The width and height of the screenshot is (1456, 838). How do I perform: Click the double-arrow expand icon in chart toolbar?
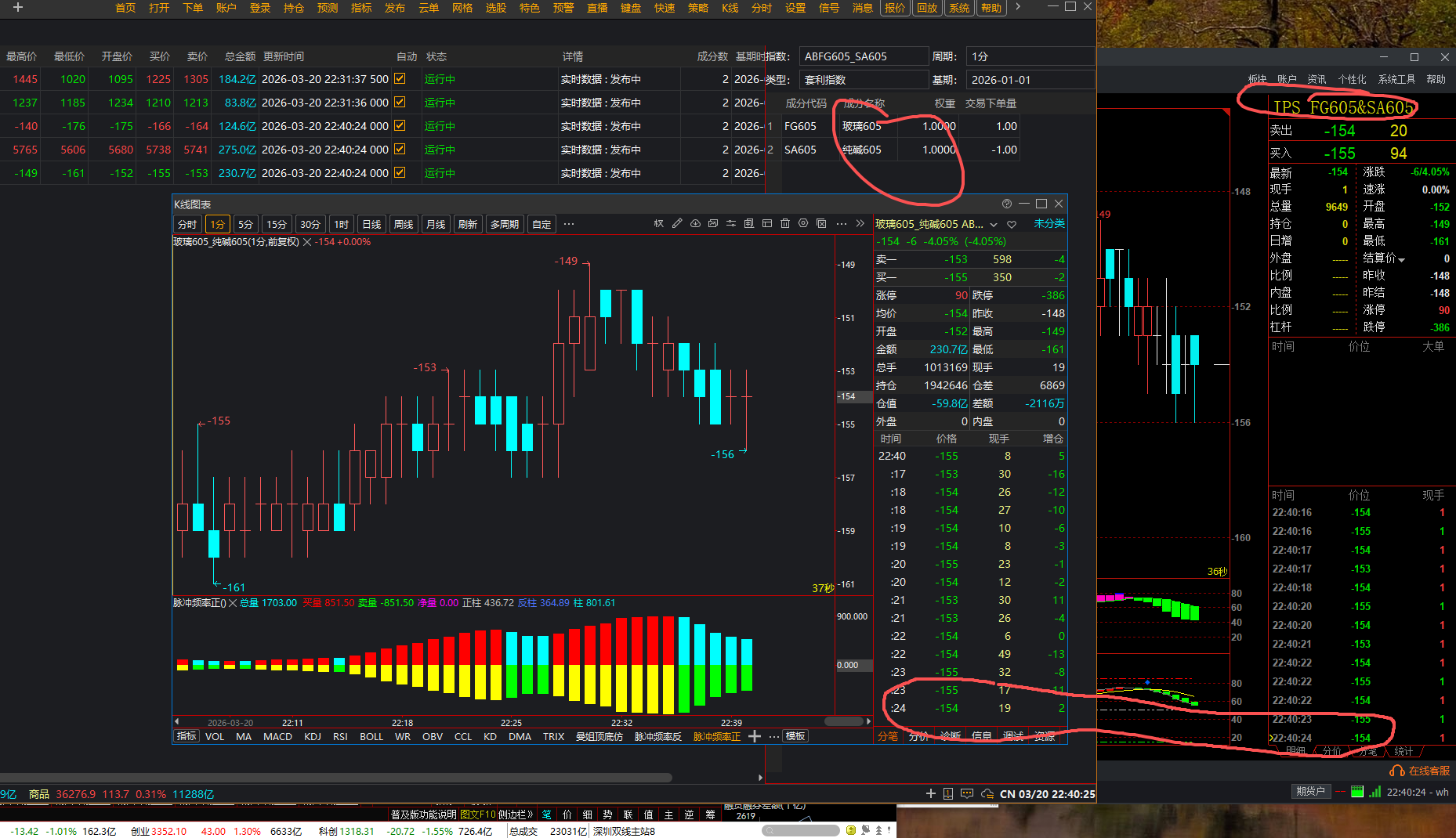tap(860, 224)
